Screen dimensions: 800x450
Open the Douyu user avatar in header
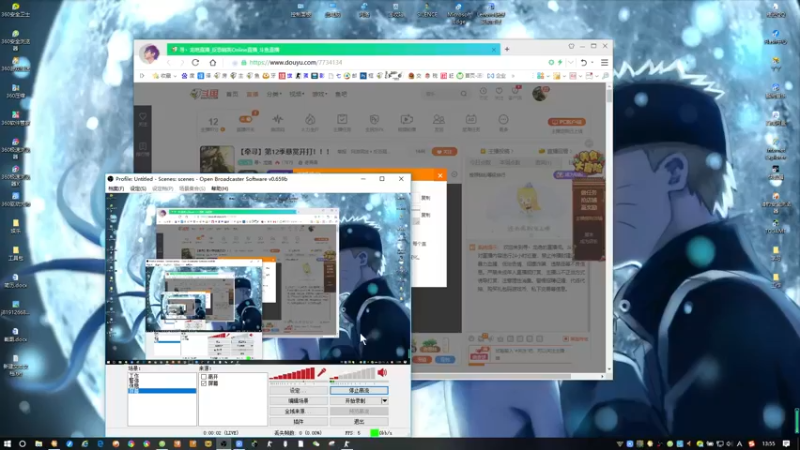(539, 93)
